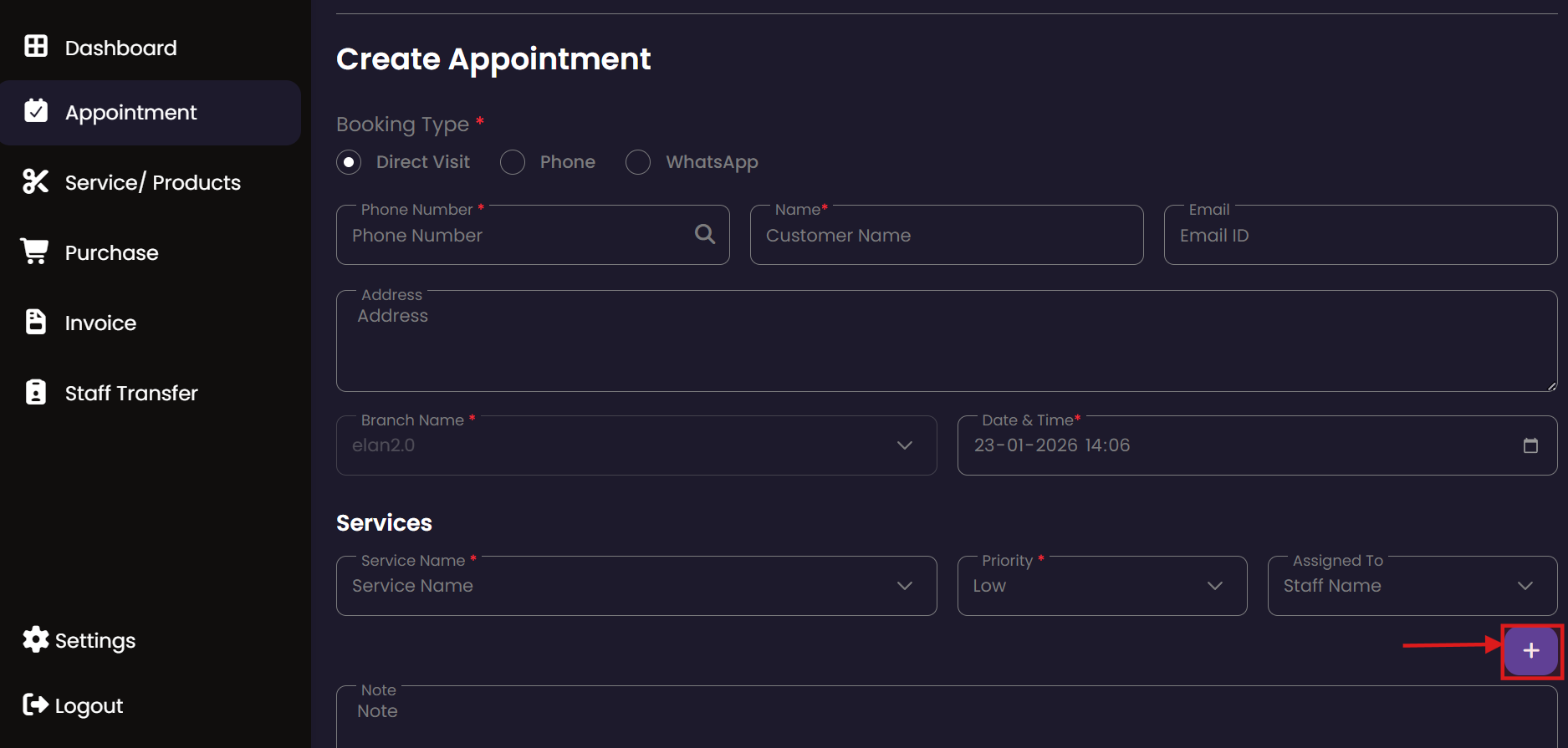Click the purple plus add service button
This screenshot has height=748, width=1568.
(x=1530, y=650)
